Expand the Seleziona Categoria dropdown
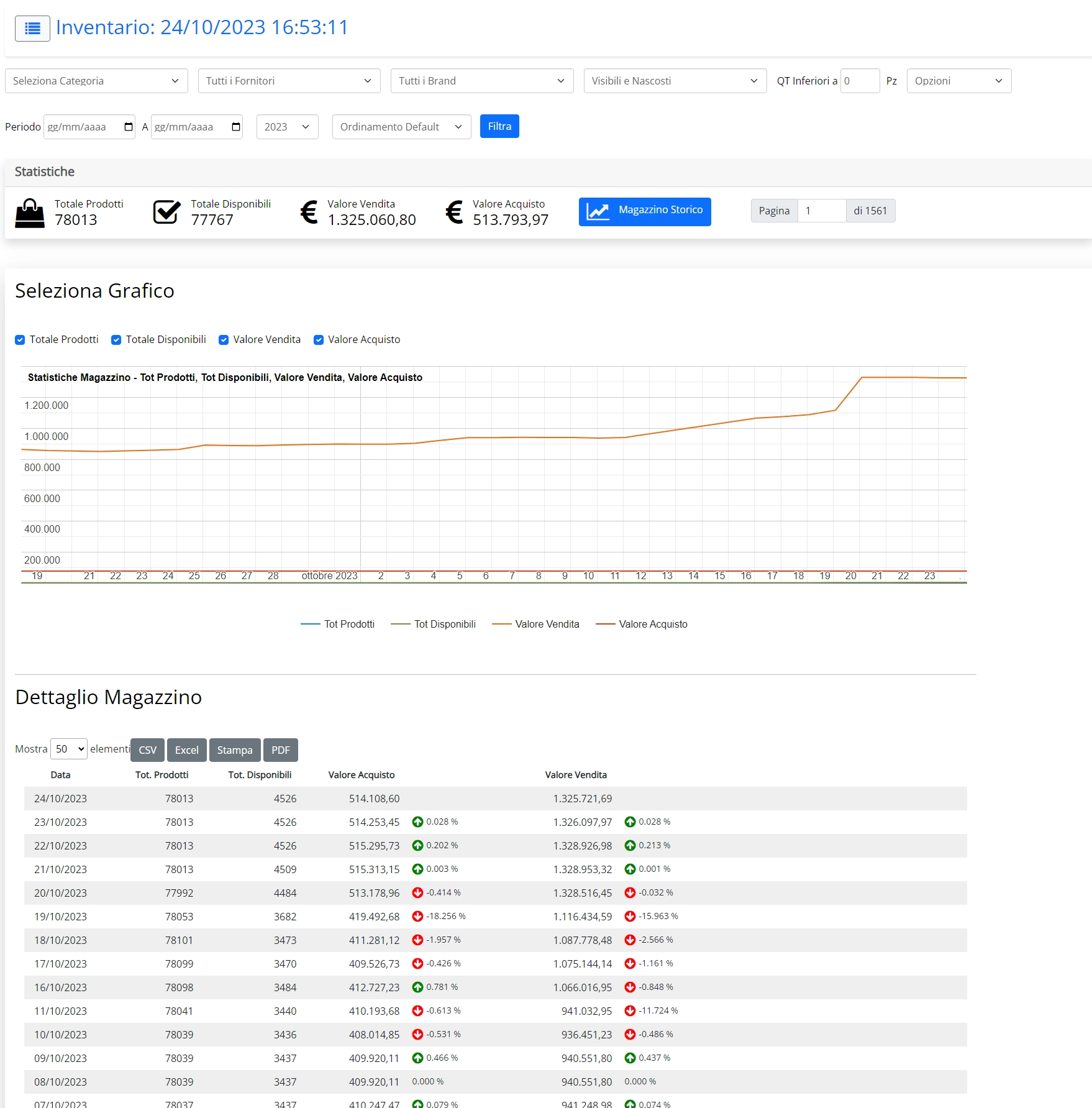 [x=96, y=81]
